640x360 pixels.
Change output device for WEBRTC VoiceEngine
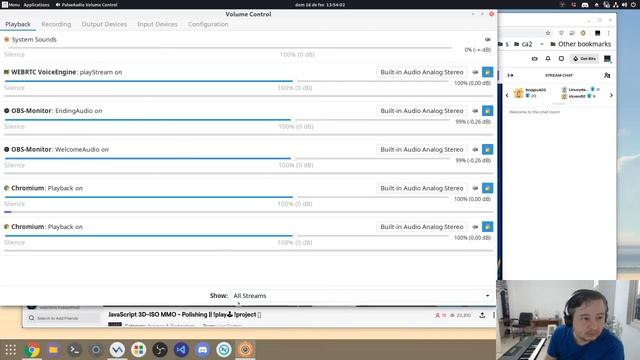tap(422, 72)
